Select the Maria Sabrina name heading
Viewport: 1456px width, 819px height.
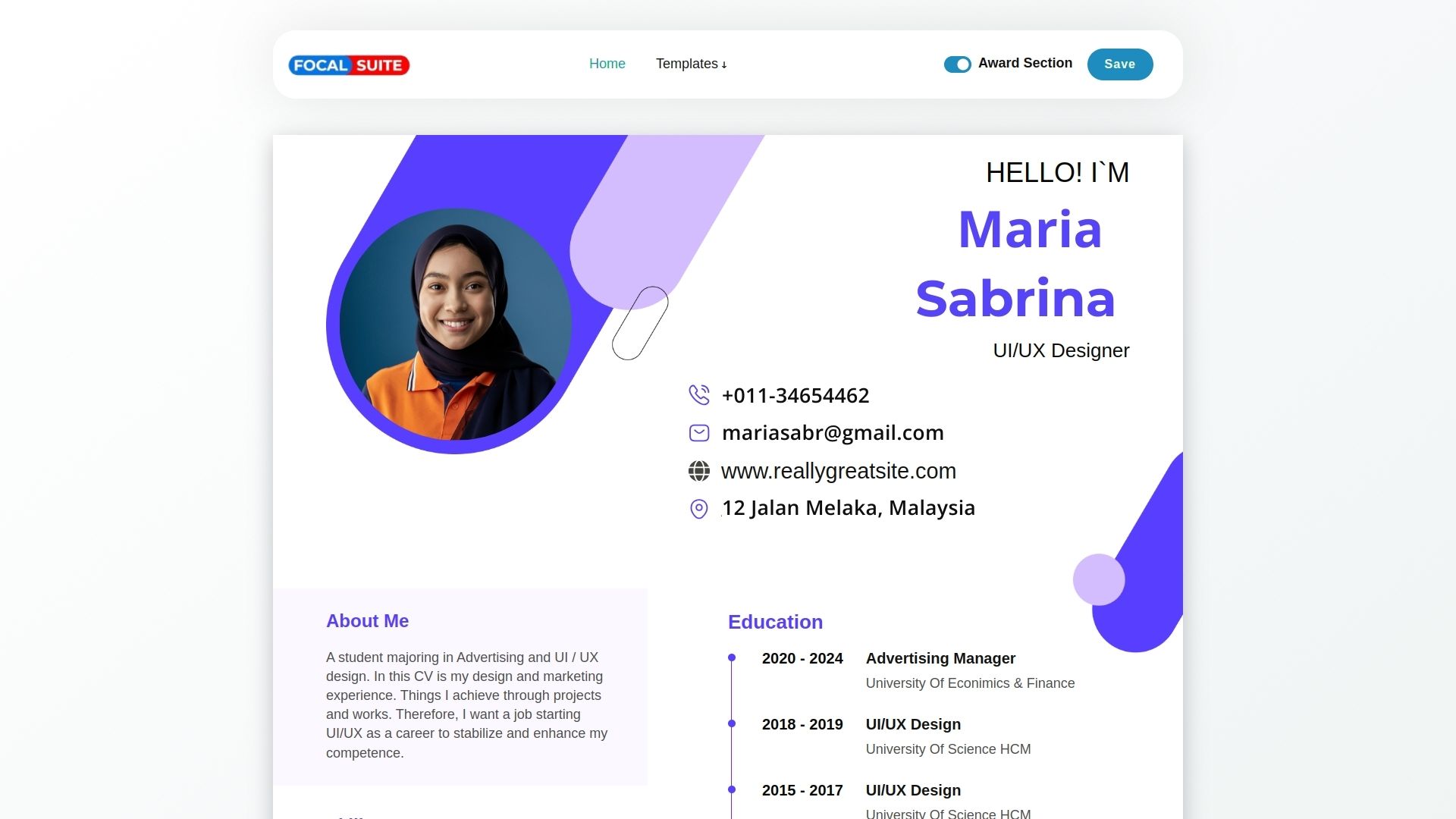click(x=1016, y=263)
